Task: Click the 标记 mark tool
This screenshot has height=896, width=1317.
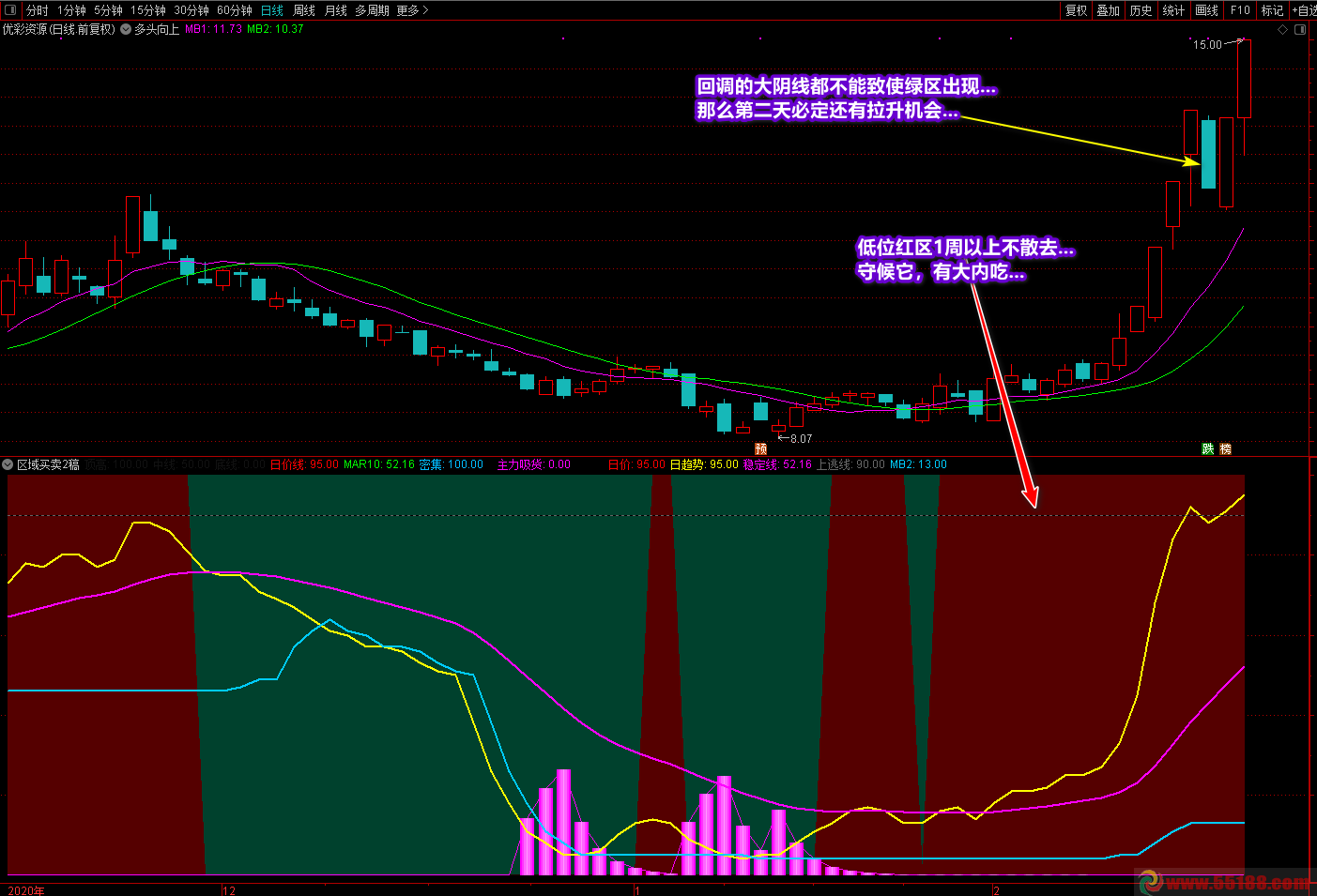Action: click(x=1272, y=10)
